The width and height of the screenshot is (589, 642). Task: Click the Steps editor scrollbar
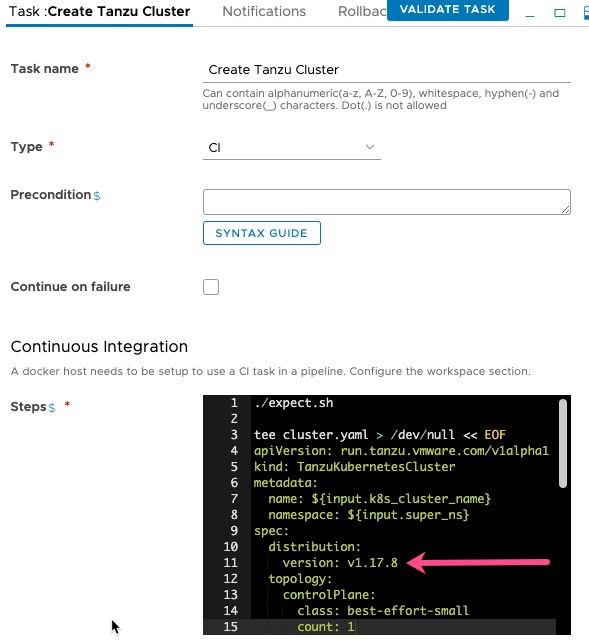(x=563, y=443)
